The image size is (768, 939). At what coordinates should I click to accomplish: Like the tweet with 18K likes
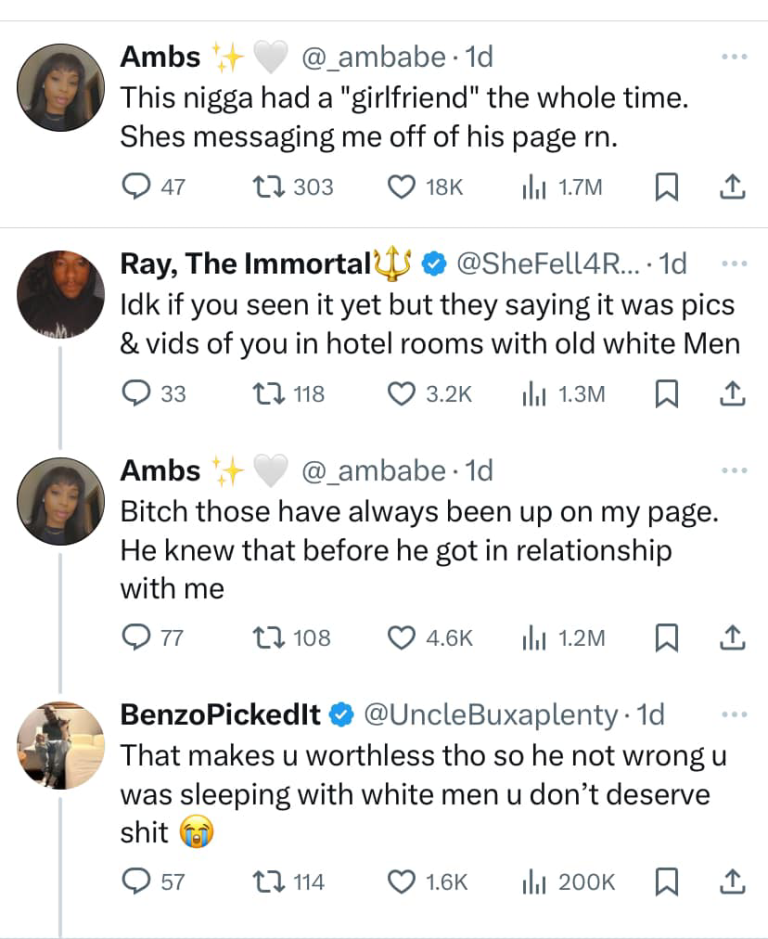(401, 187)
